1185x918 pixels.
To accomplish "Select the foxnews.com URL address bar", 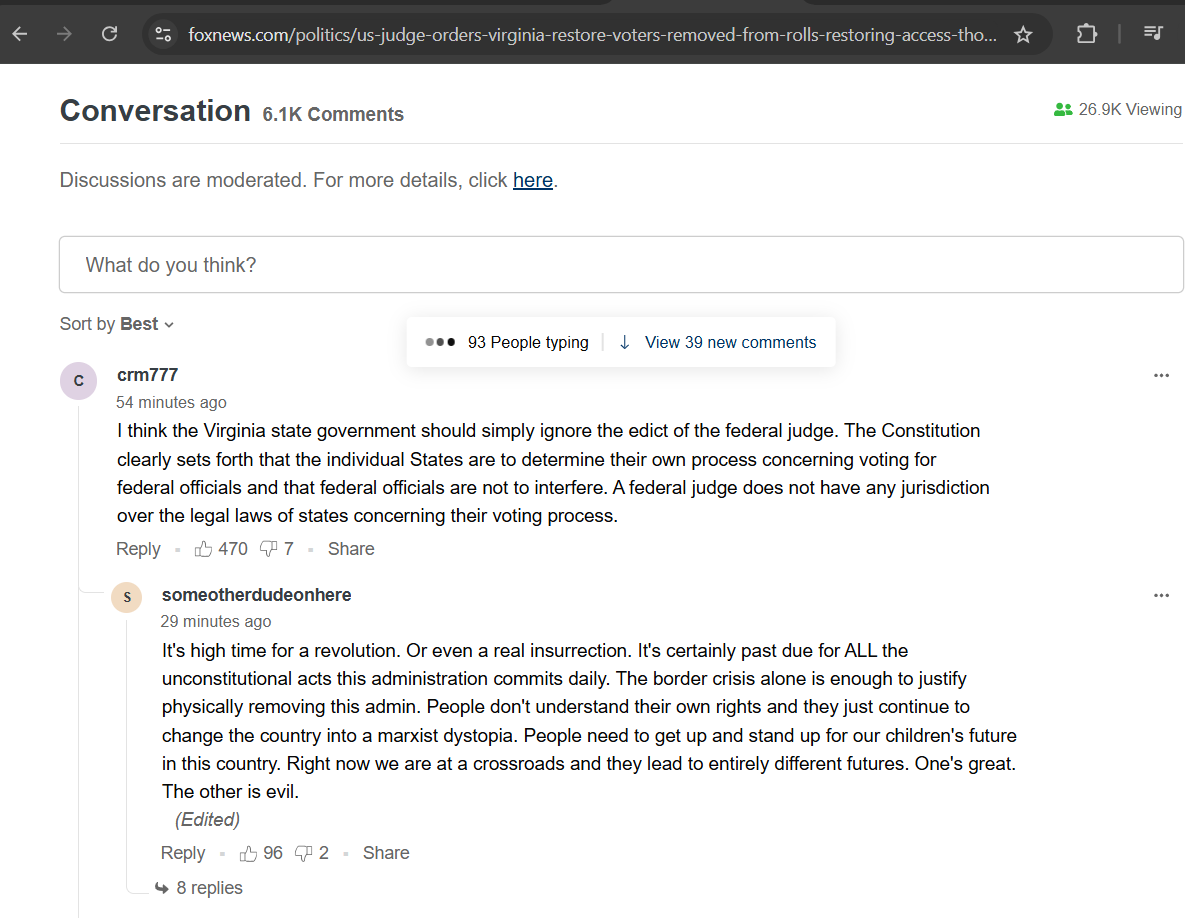I will click(592, 35).
